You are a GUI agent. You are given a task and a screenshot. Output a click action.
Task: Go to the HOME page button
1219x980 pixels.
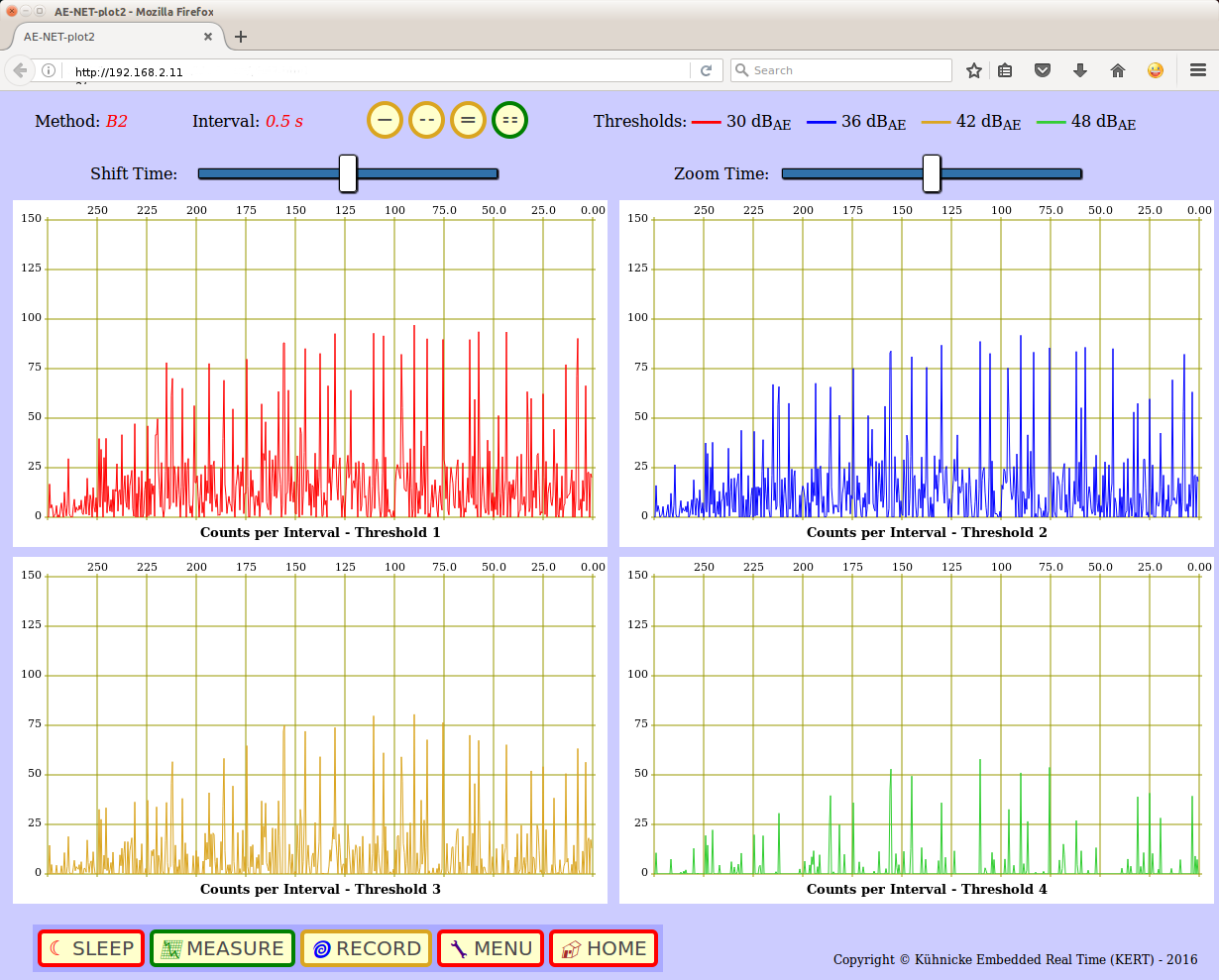point(604,948)
